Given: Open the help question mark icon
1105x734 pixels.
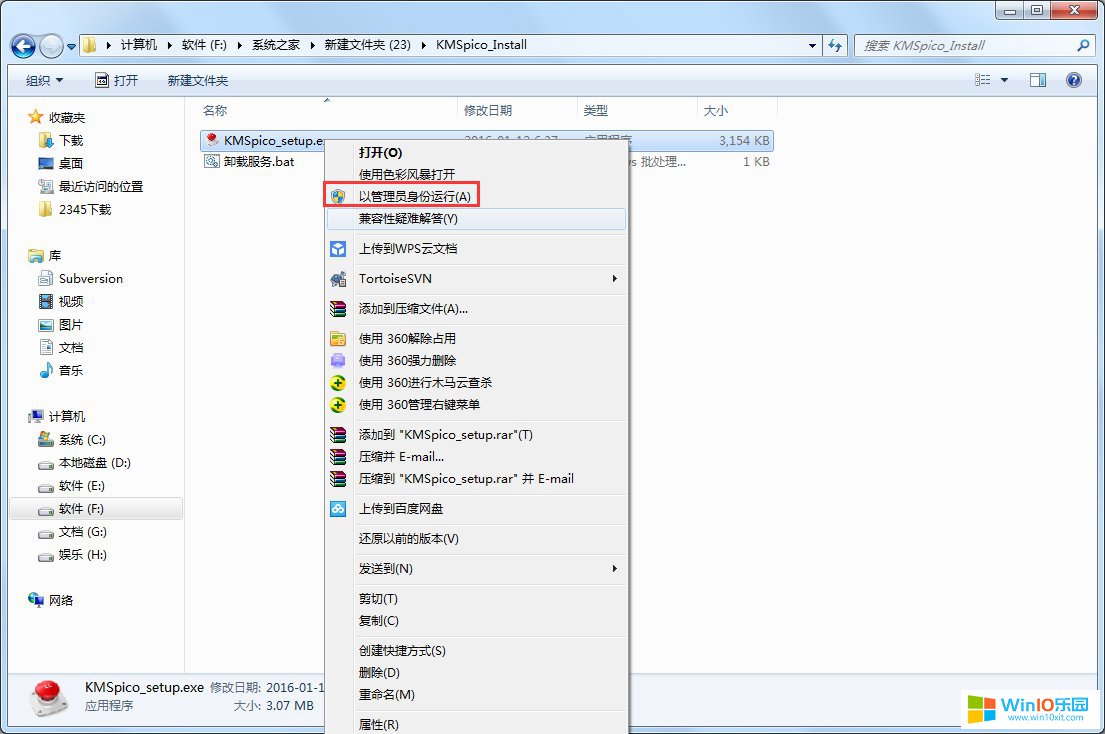Looking at the screenshot, I should click(x=1073, y=80).
